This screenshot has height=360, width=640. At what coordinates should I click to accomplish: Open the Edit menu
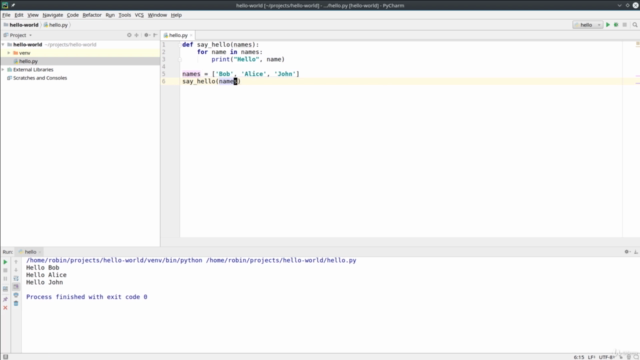tap(19, 15)
